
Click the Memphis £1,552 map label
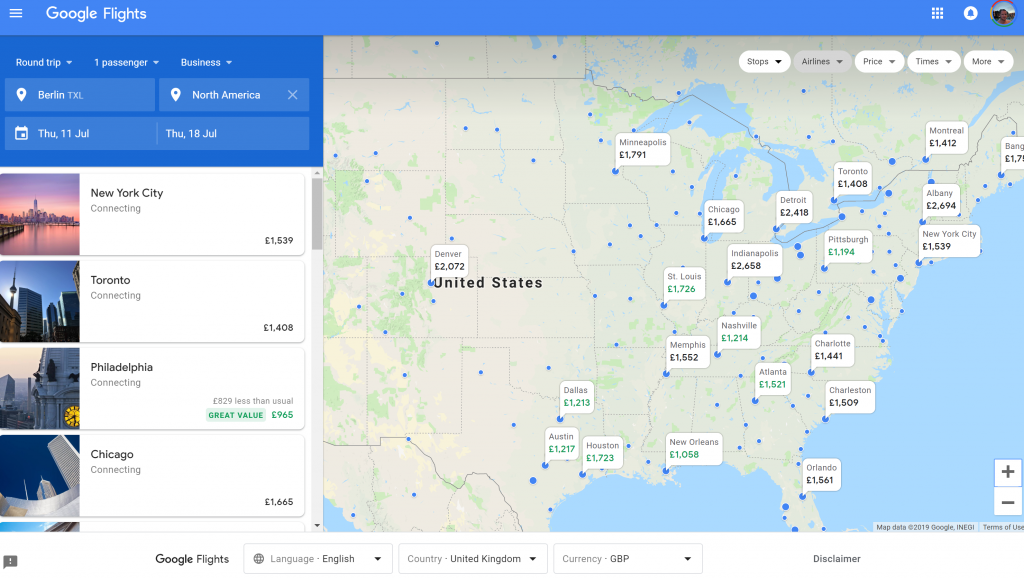pyautogui.click(x=687, y=351)
